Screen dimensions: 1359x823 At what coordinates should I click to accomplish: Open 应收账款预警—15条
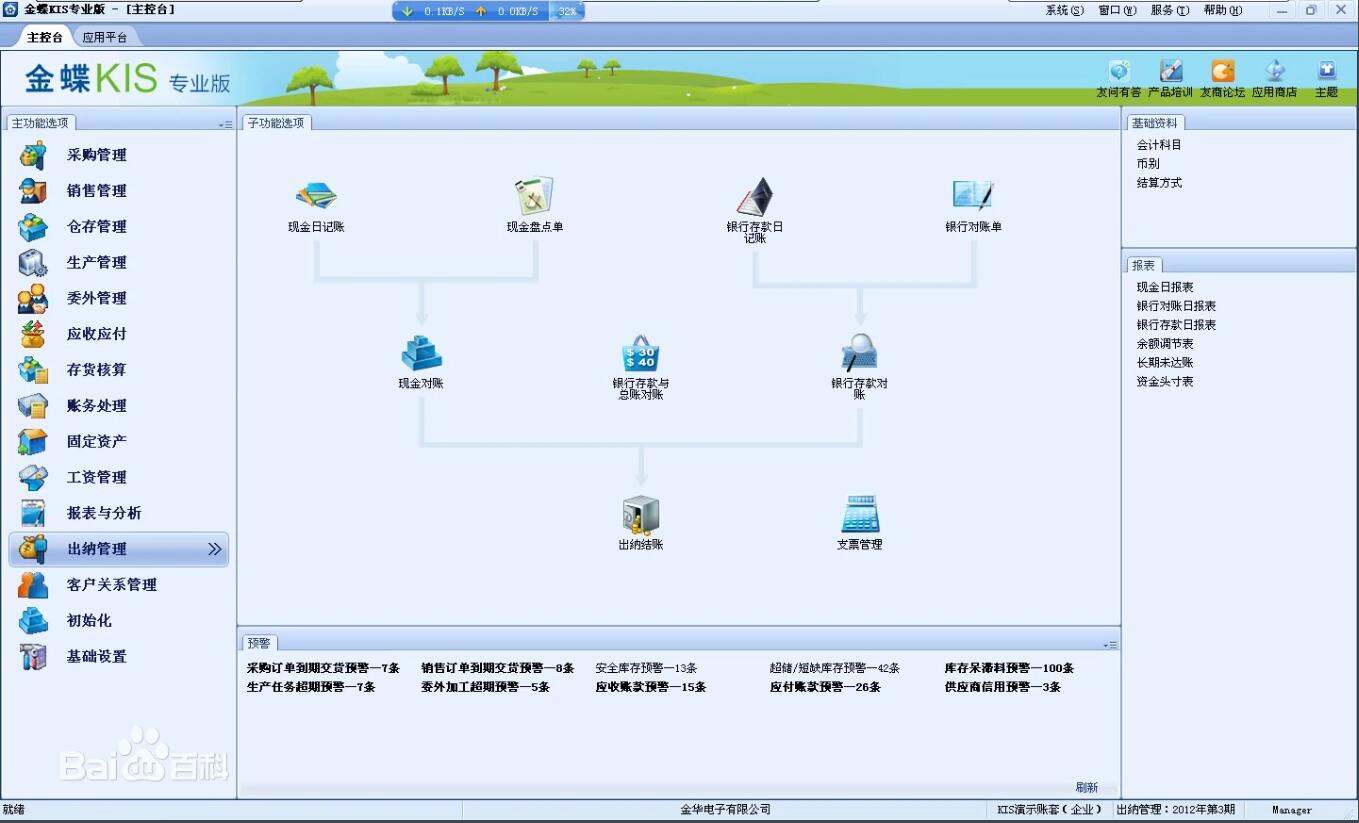(x=651, y=687)
